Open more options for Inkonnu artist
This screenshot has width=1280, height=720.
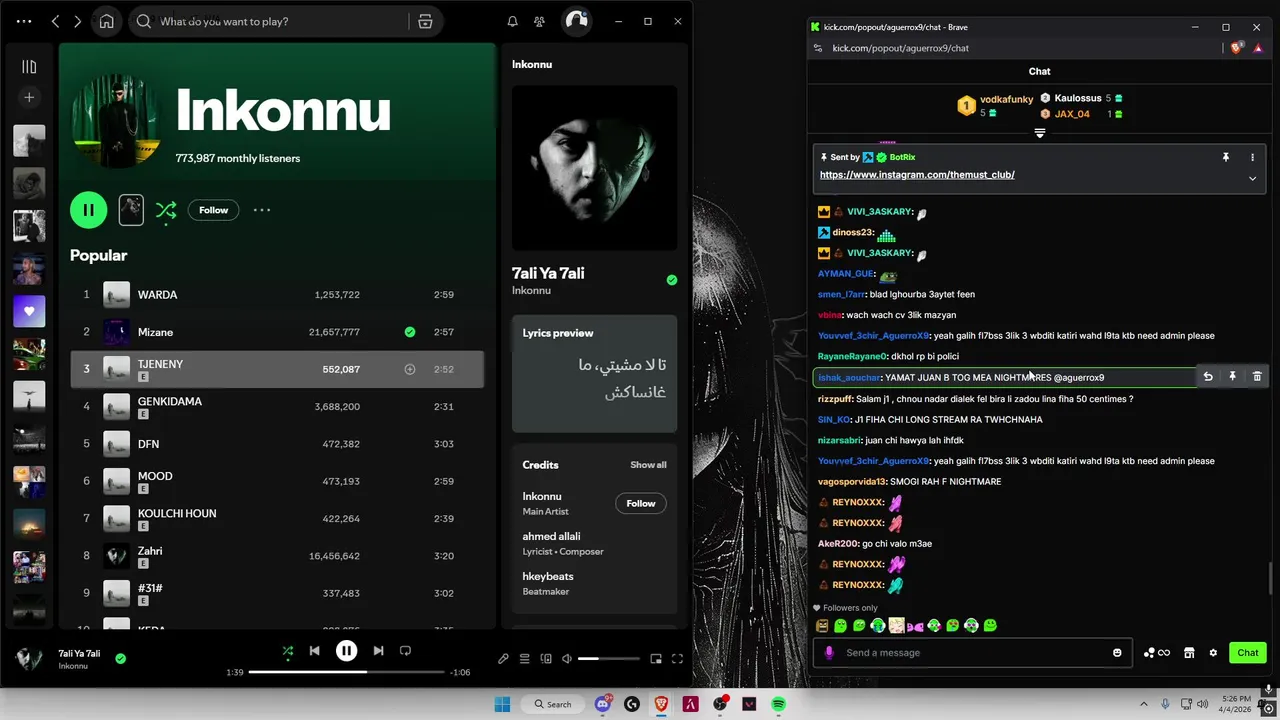coord(262,210)
